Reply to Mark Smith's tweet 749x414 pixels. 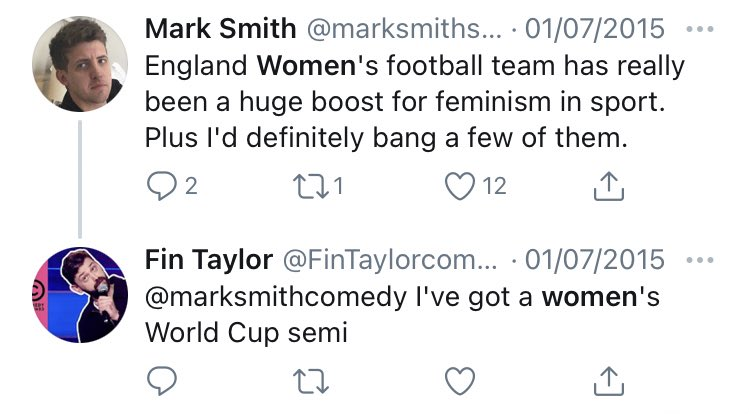(x=161, y=185)
